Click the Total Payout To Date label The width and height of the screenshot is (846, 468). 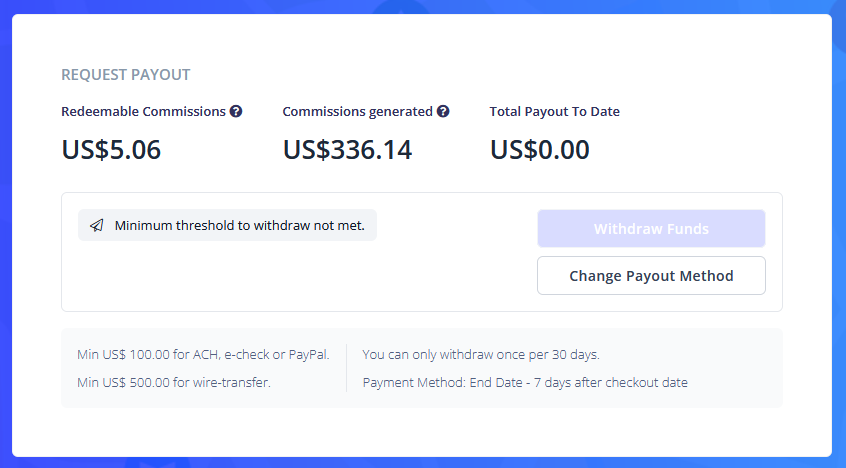tap(555, 111)
